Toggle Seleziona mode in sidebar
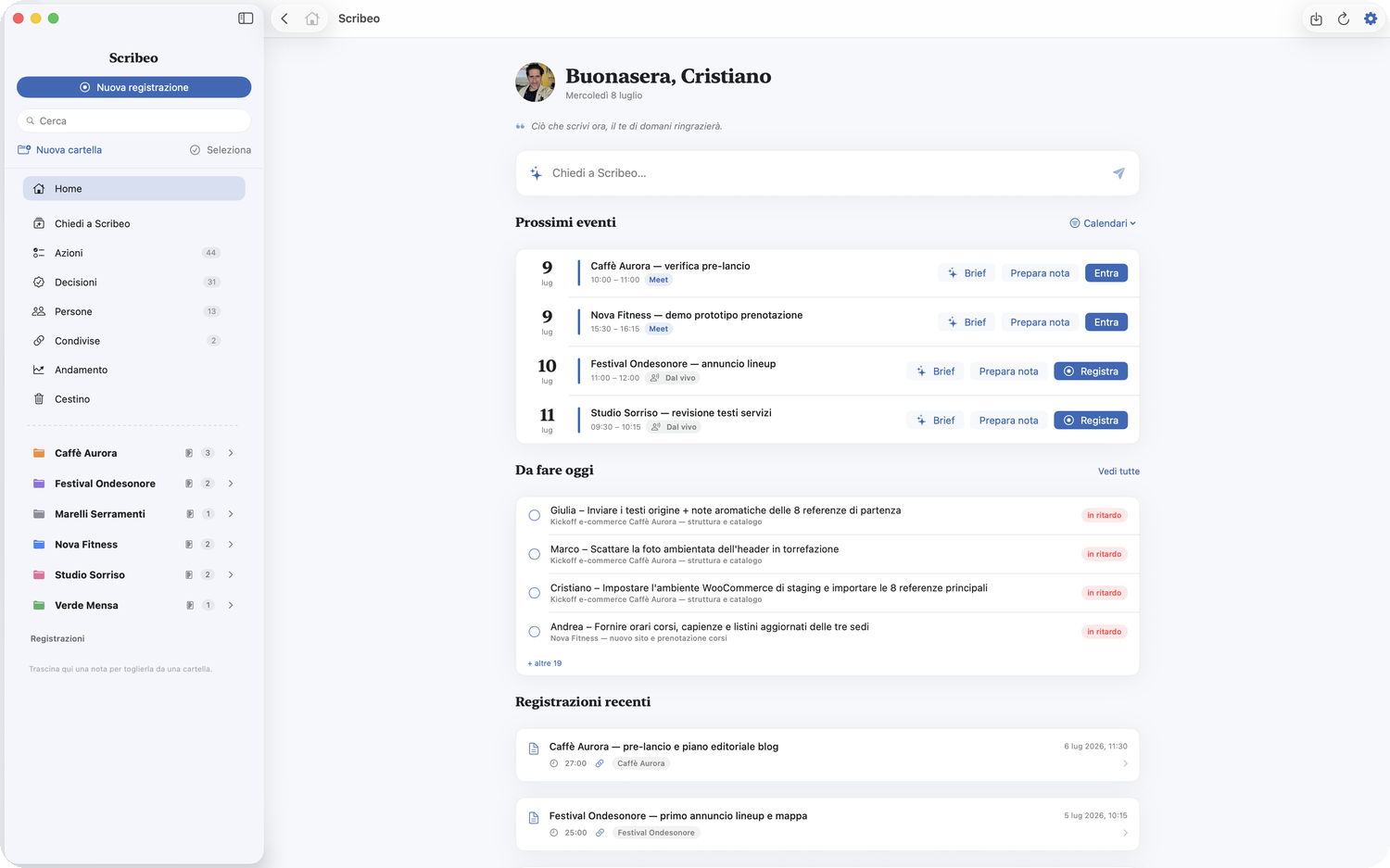Image resolution: width=1390 pixels, height=868 pixels. click(x=221, y=150)
